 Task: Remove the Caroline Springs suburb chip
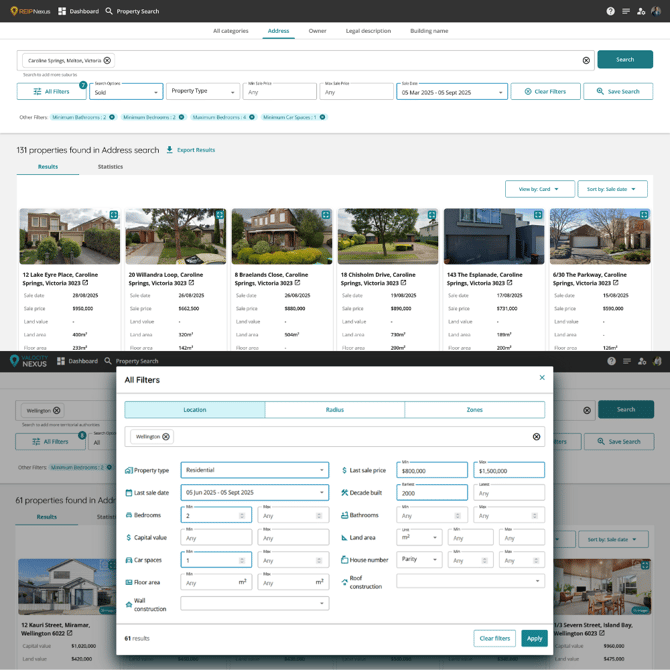click(107, 61)
